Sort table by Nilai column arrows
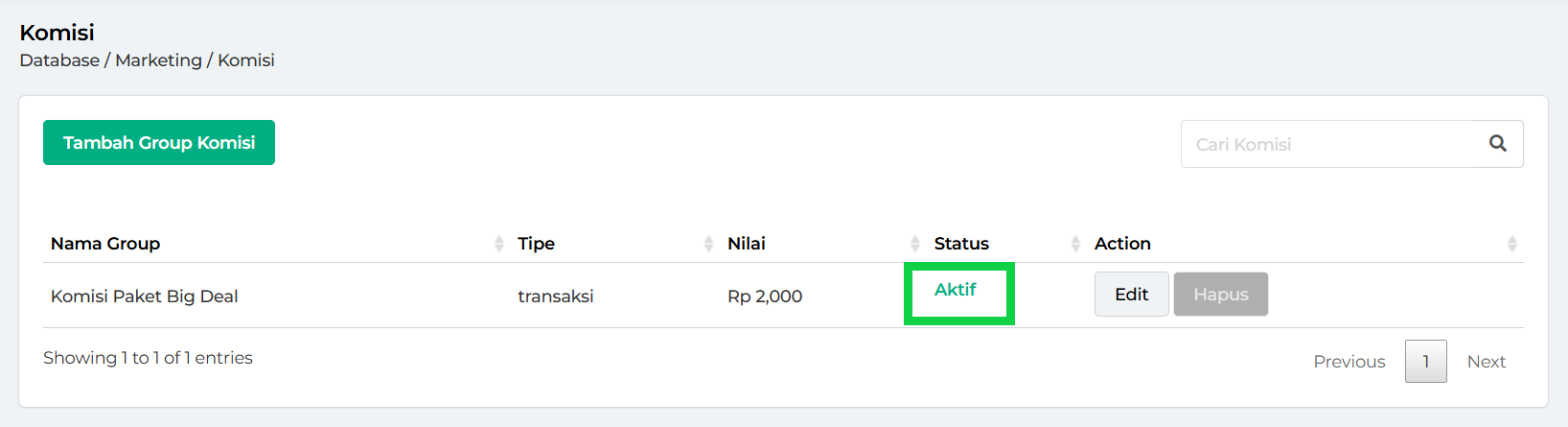1568x427 pixels. pyautogui.click(x=915, y=244)
